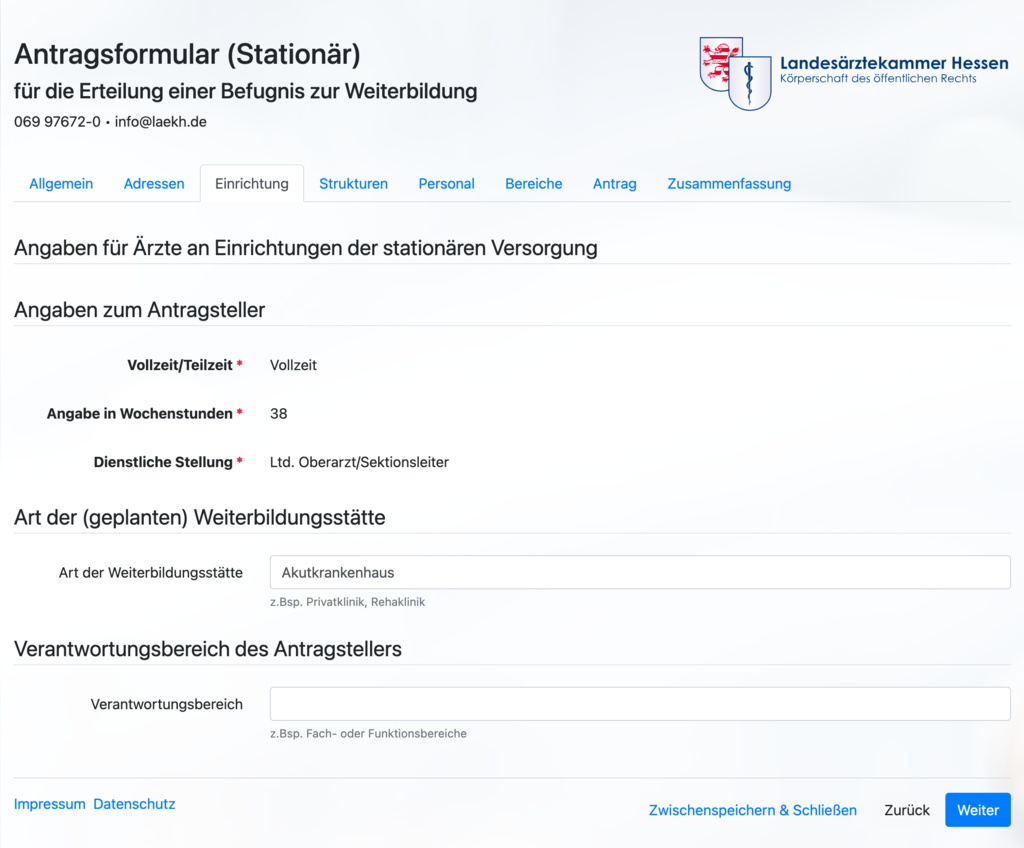Screen dimensions: 1024x848
Task: Click the info@laekh.de contact text
Action: (x=161, y=122)
